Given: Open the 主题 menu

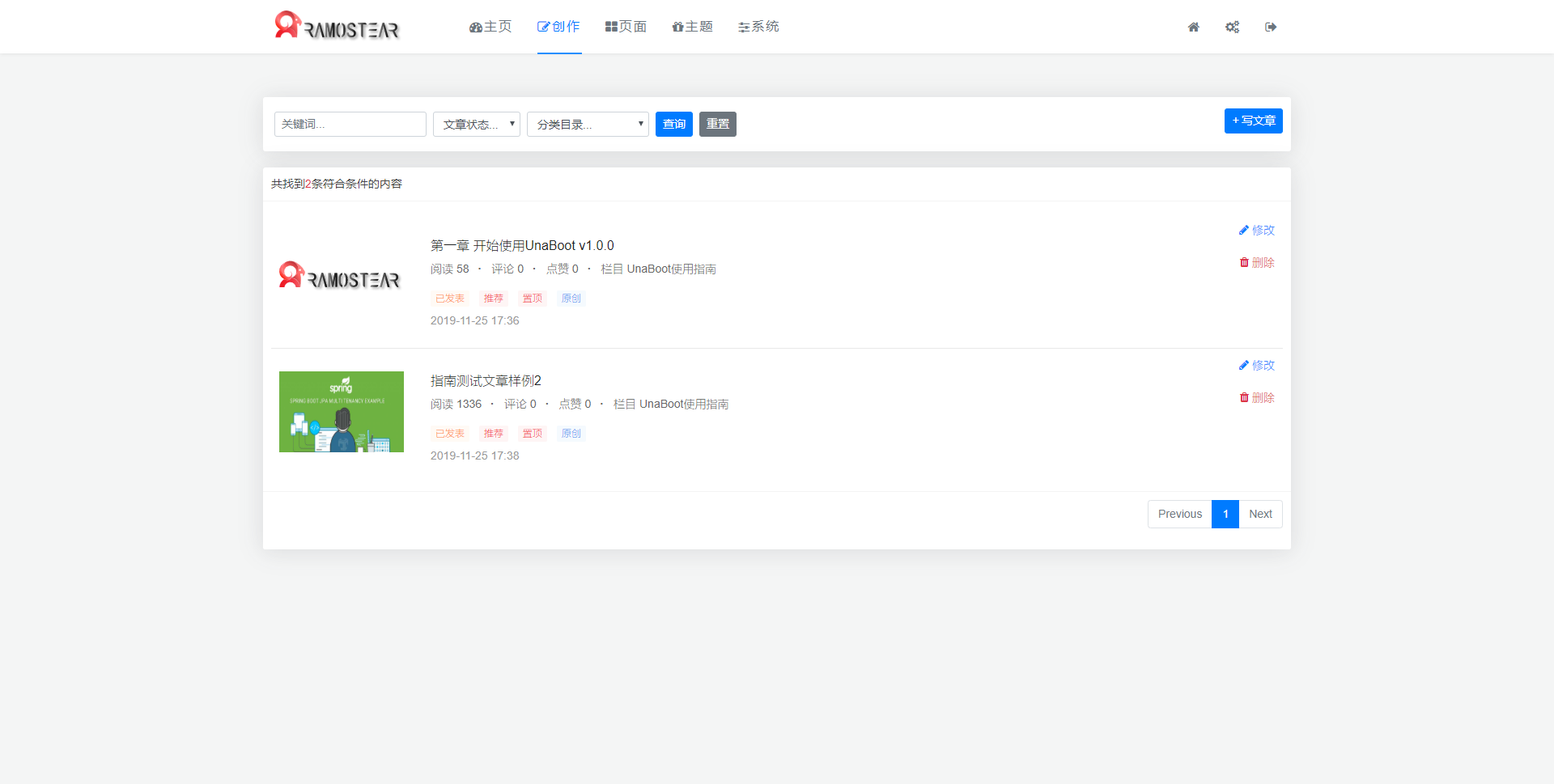Looking at the screenshot, I should coord(692,27).
